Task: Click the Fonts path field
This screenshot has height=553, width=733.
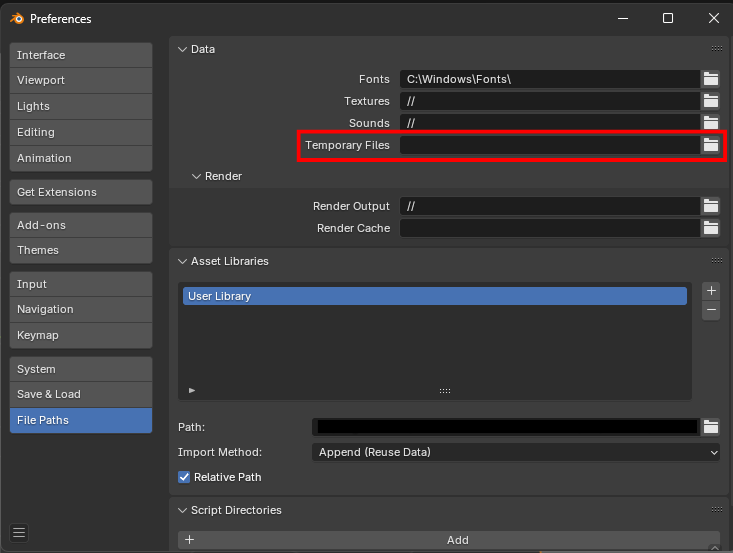Action: [x=550, y=79]
